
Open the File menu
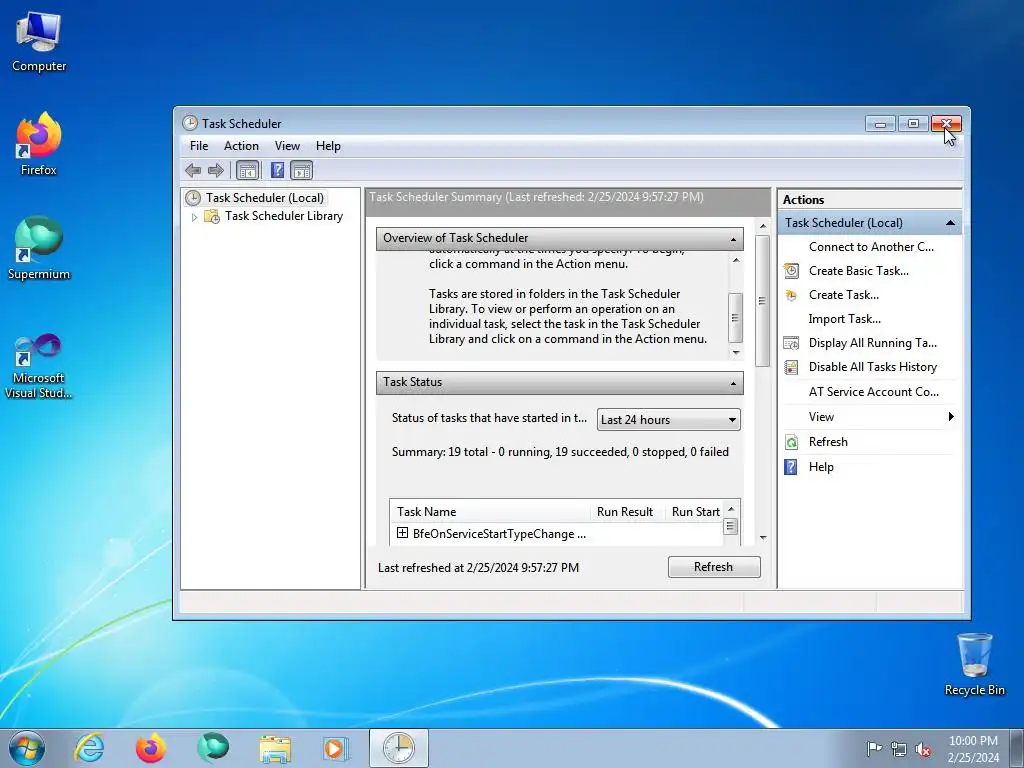point(199,146)
